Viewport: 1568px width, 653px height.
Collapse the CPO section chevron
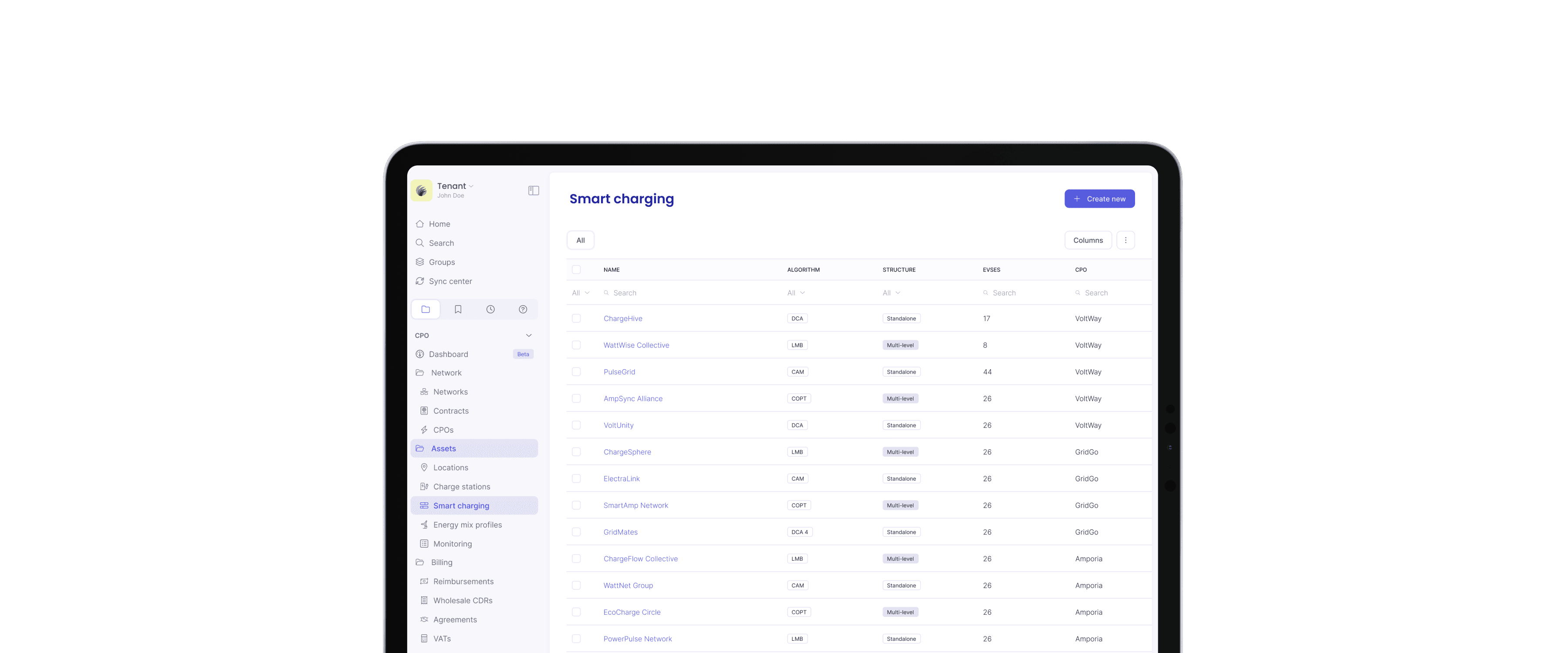pos(528,335)
